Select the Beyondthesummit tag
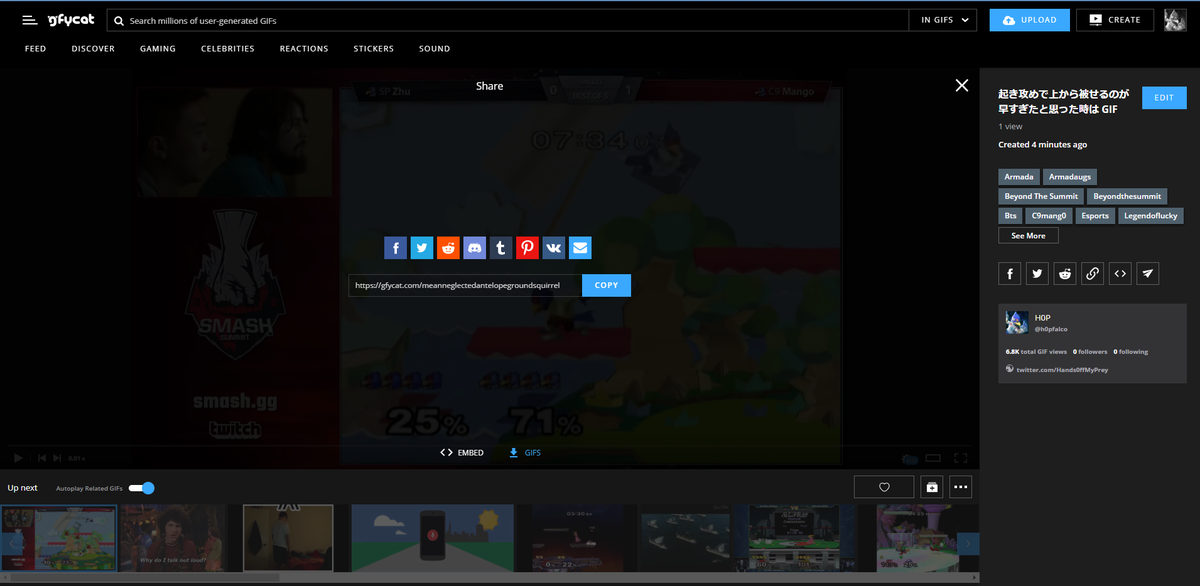This screenshot has width=1200, height=586. (x=1128, y=196)
